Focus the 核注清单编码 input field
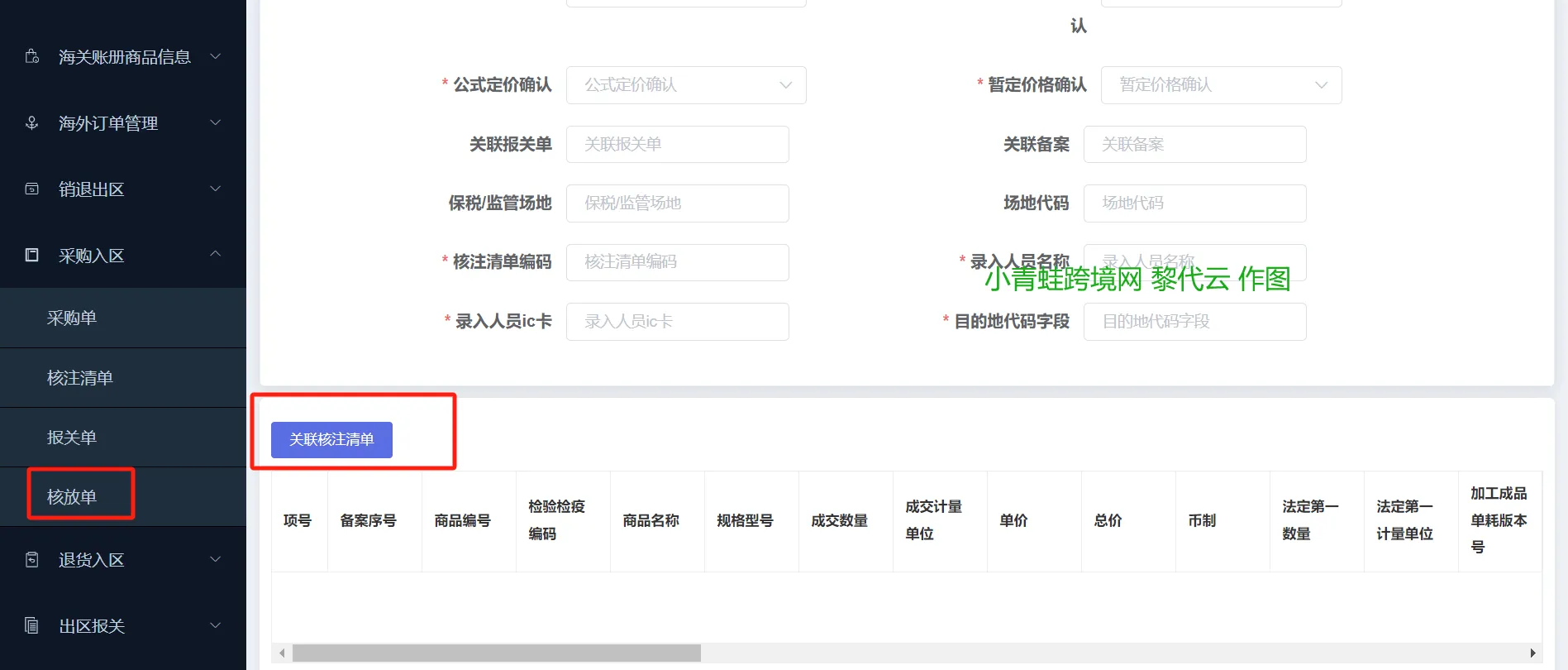 (677, 262)
